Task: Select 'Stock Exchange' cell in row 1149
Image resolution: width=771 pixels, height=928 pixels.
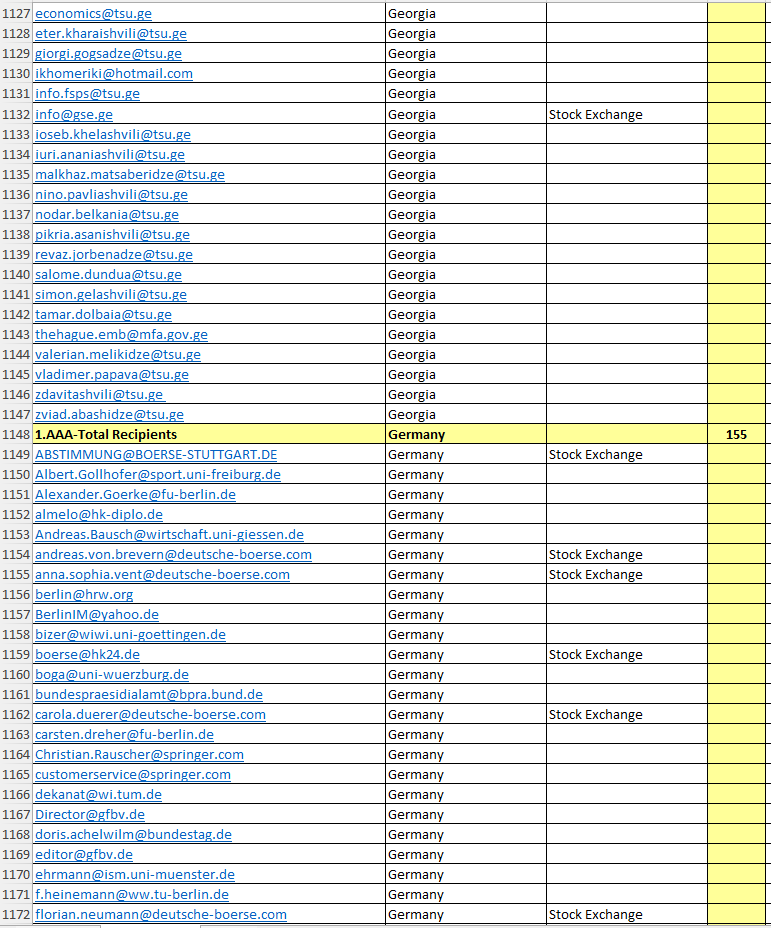Action: tap(627, 455)
